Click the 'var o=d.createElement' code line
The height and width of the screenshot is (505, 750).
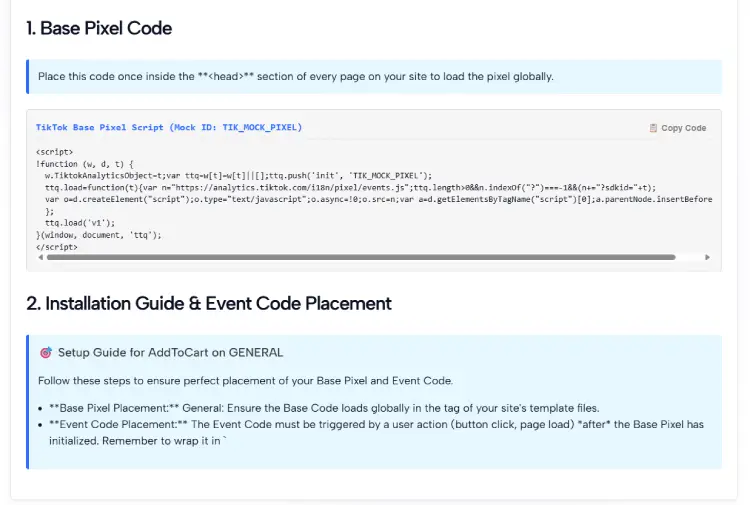pos(378,199)
